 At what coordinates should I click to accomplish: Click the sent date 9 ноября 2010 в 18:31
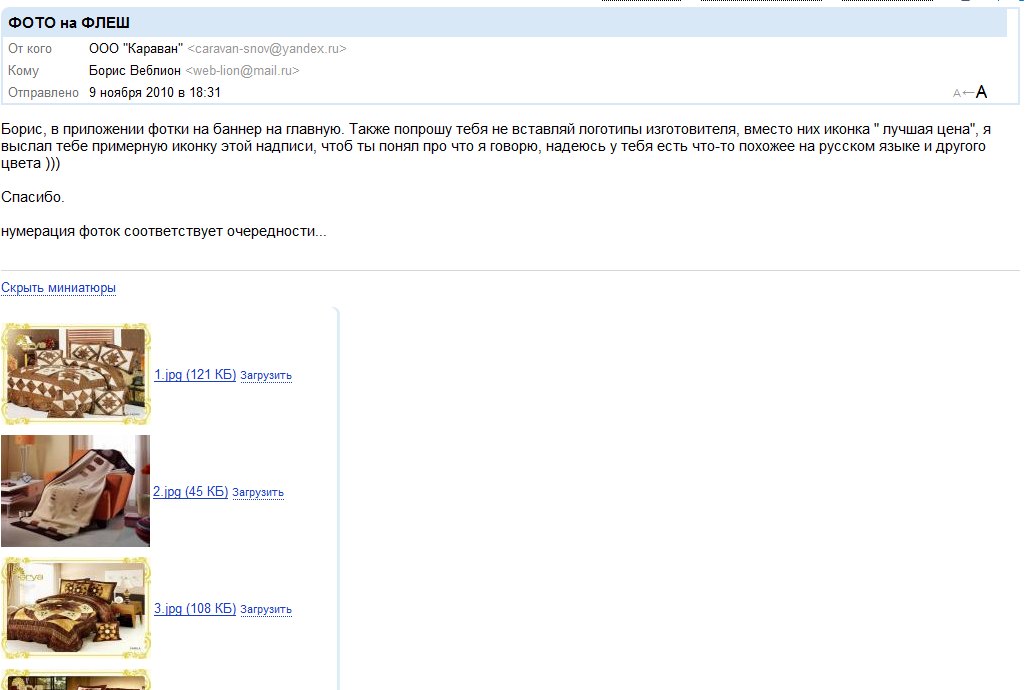[155, 93]
